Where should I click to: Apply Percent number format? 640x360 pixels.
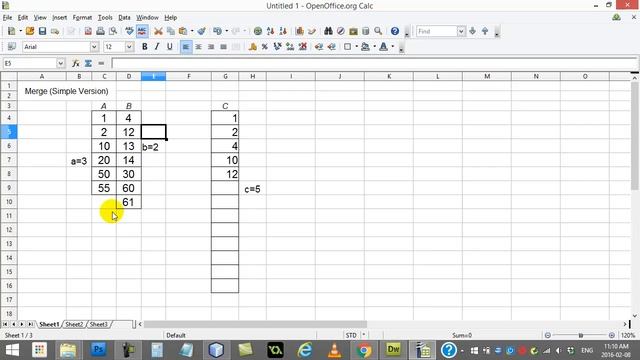pyautogui.click(x=265, y=47)
